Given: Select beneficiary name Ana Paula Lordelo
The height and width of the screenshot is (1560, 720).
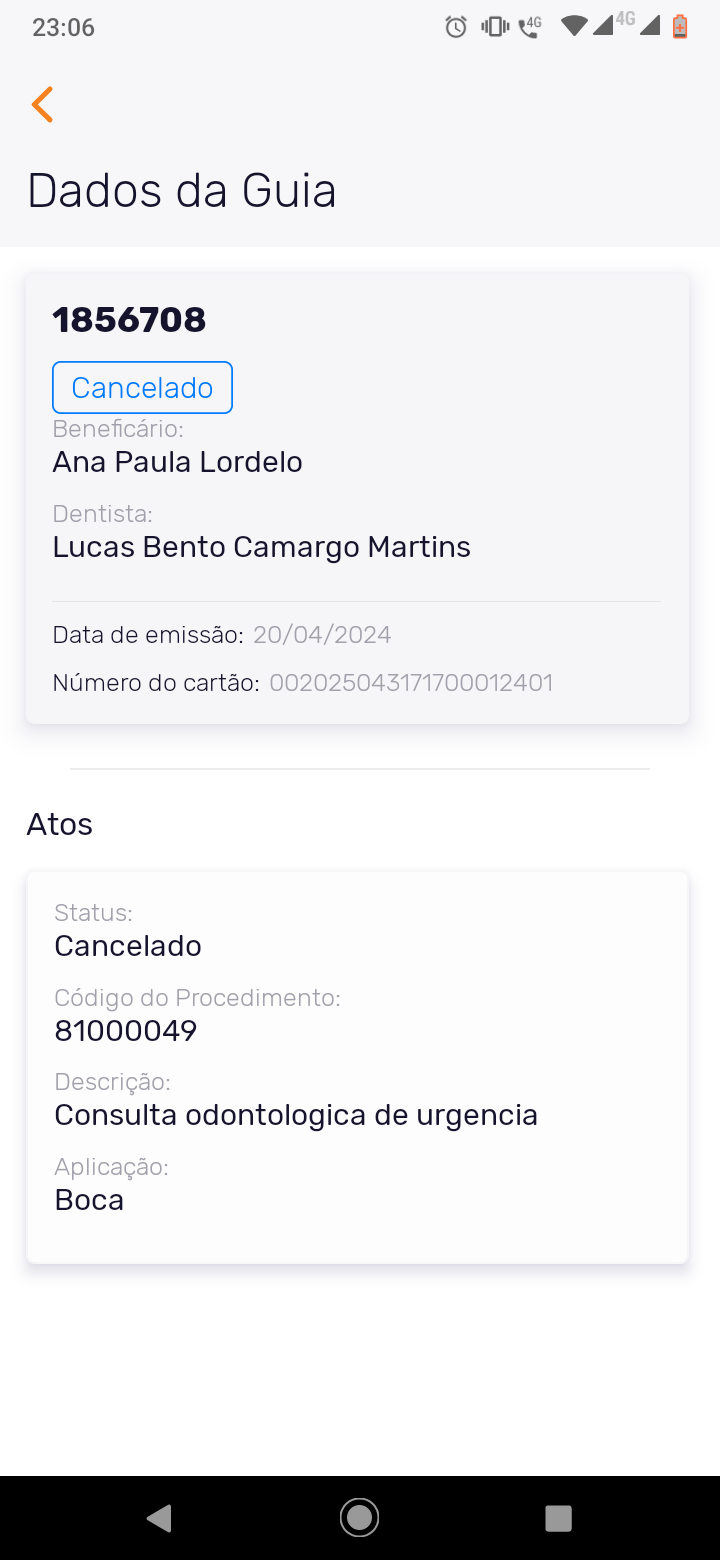Looking at the screenshot, I should (x=177, y=462).
